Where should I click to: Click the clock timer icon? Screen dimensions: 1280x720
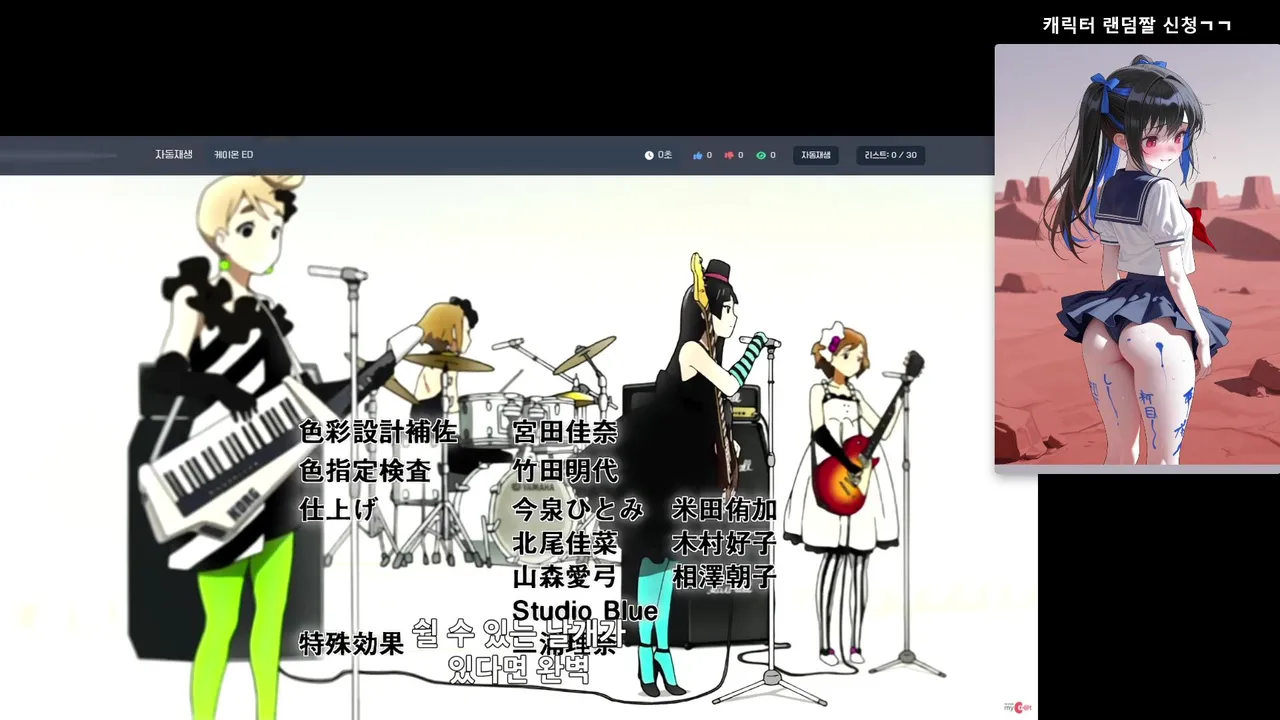[x=649, y=155]
